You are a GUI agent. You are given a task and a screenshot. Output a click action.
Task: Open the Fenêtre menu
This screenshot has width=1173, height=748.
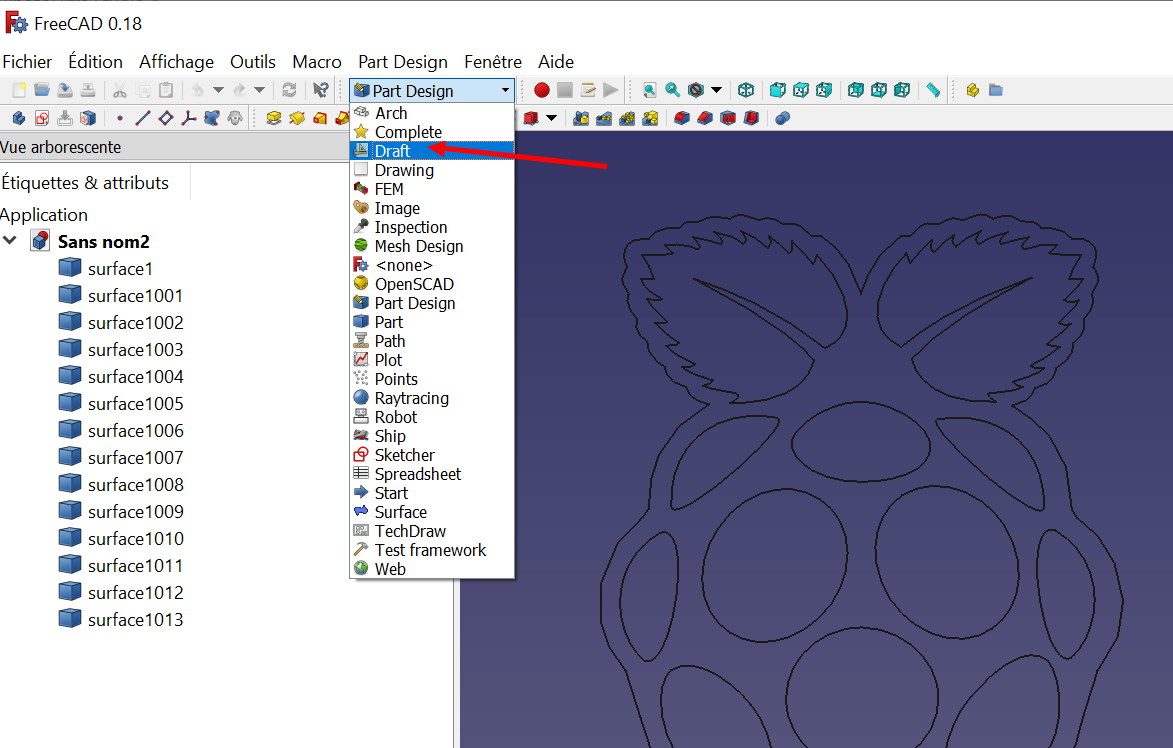click(x=492, y=61)
